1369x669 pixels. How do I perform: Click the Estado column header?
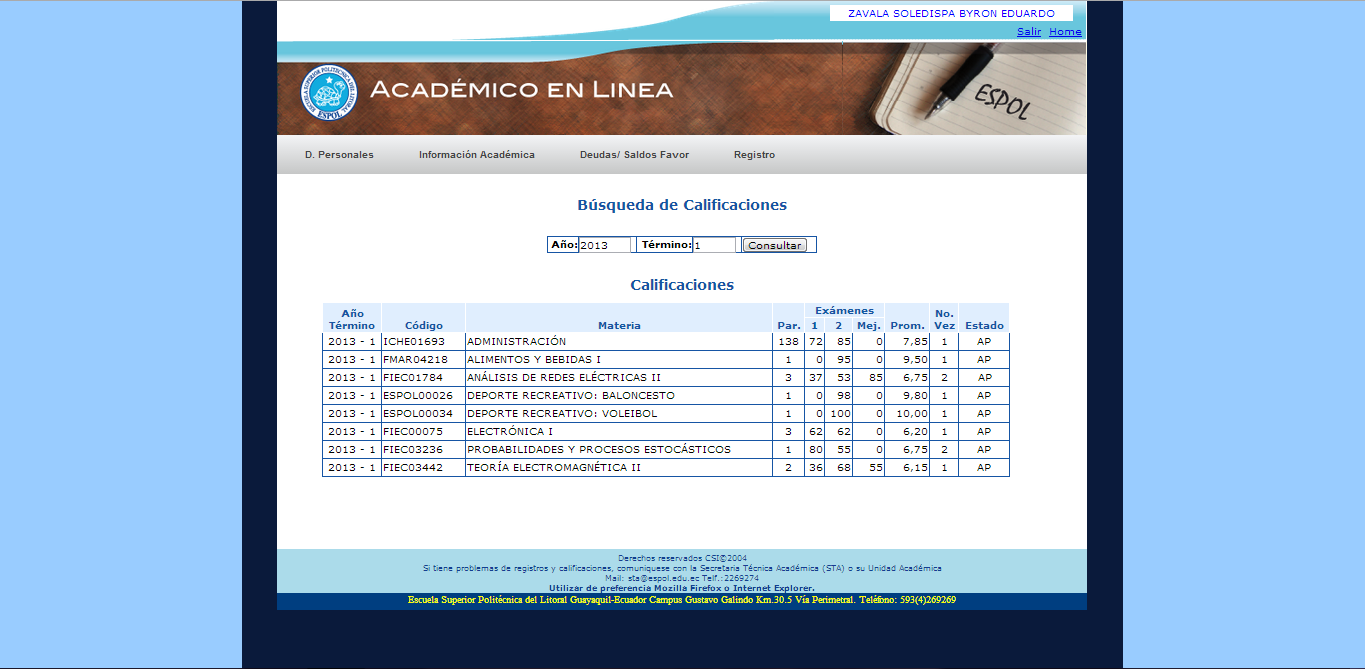[x=984, y=325]
